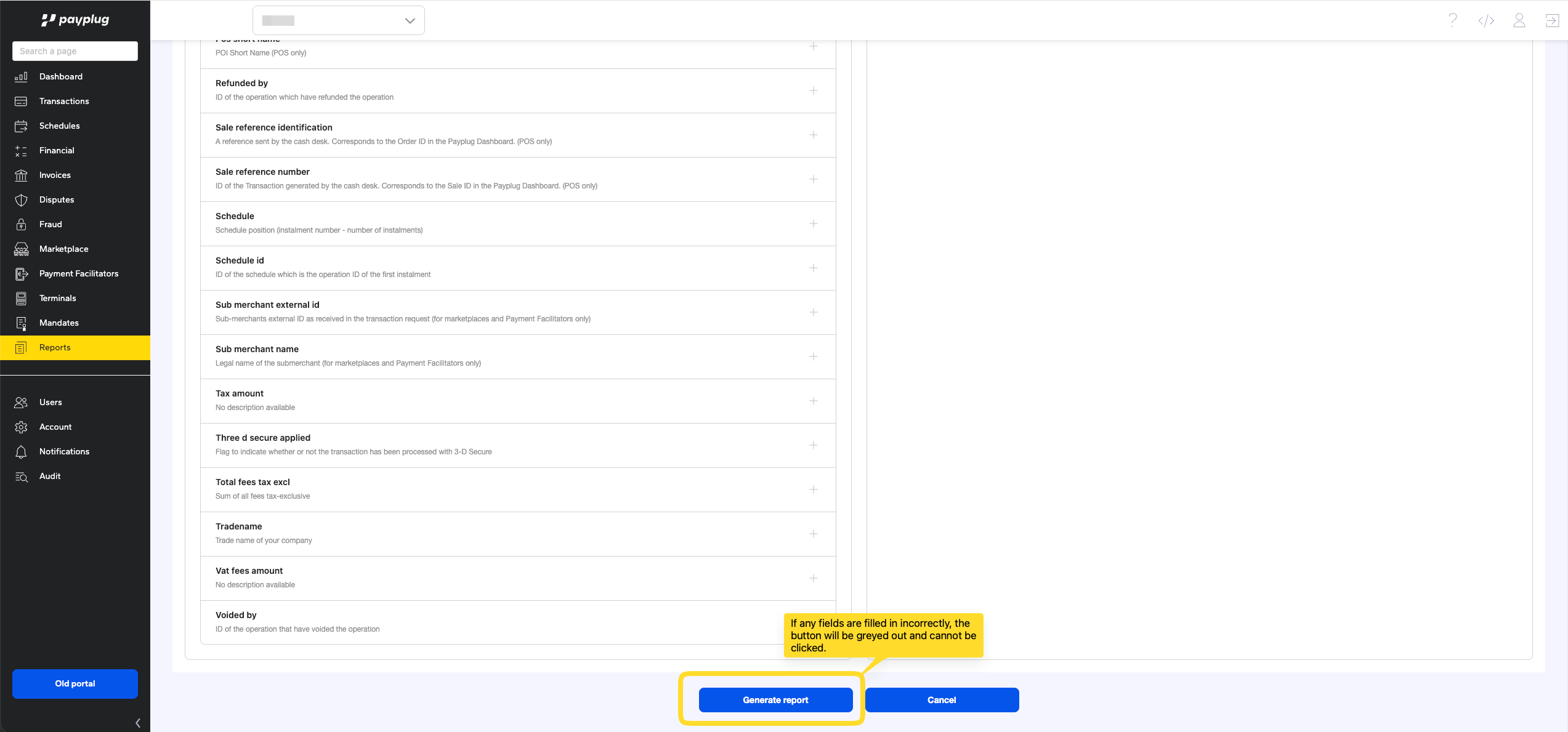Add the Tax amount field with plus
The width and height of the screenshot is (1568, 732).
tap(814, 401)
